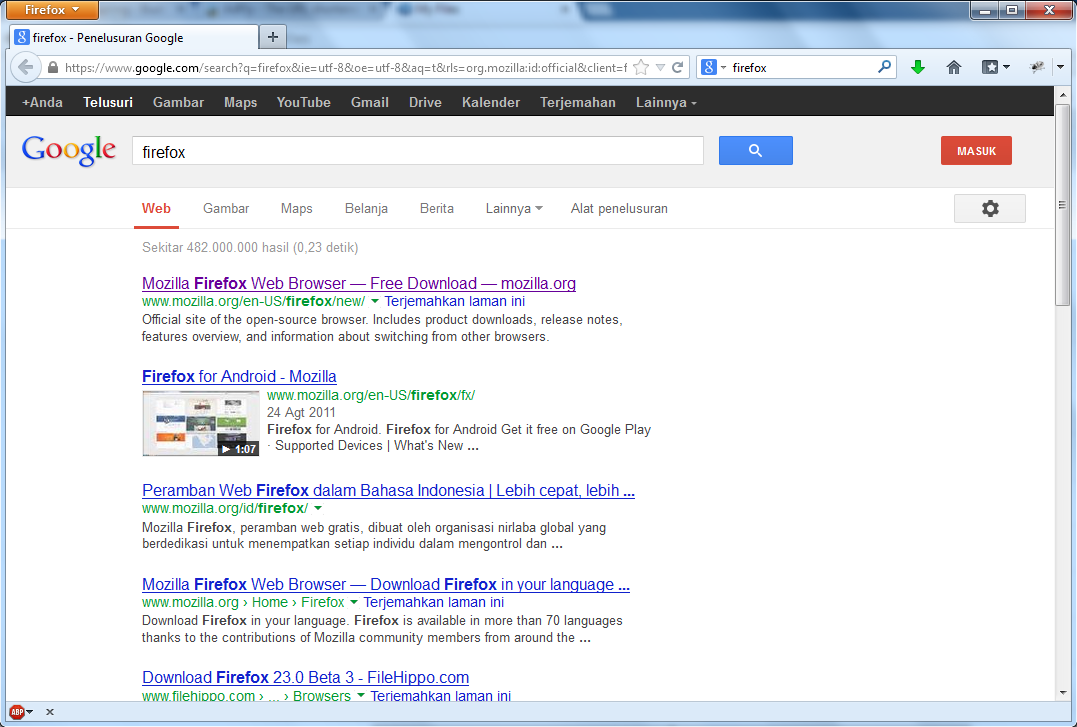Screen dimensions: 1077x727
Task: Expand green arrow after Home › Firefox breadcrumb
Action: pyautogui.click(x=354, y=602)
